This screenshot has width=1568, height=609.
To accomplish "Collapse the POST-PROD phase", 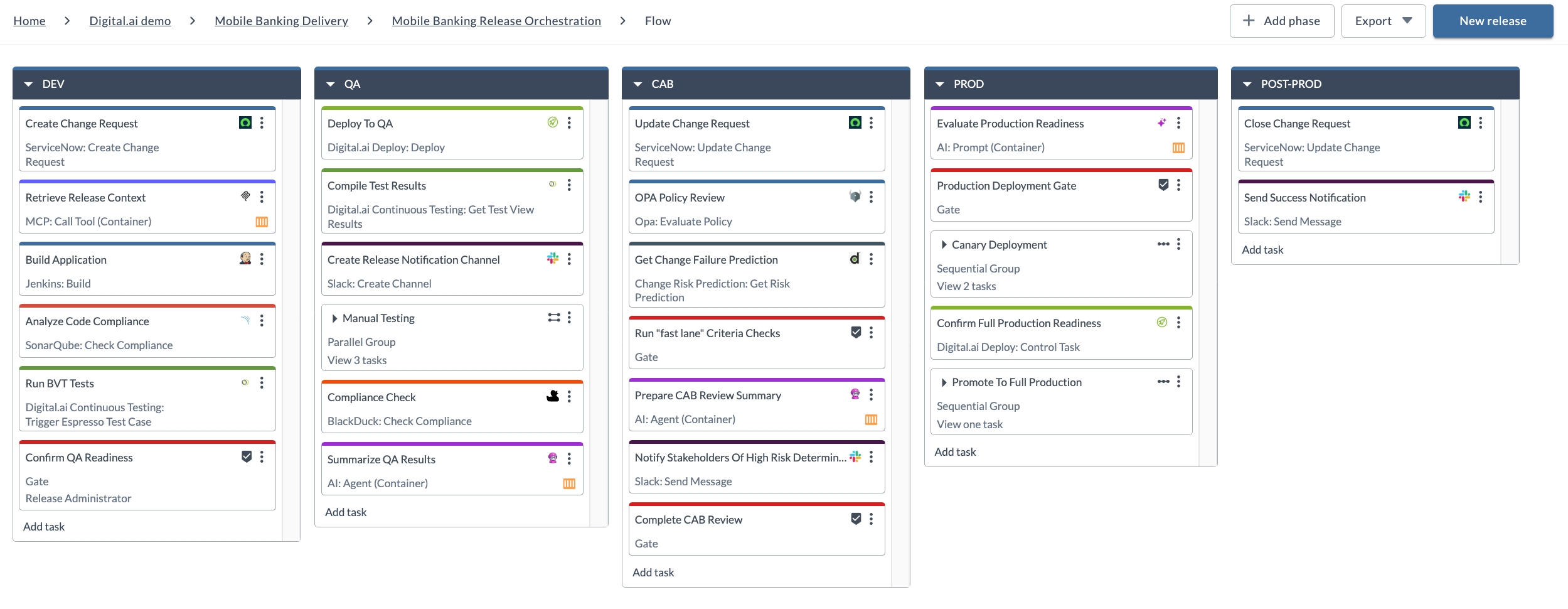I will [x=1247, y=84].
